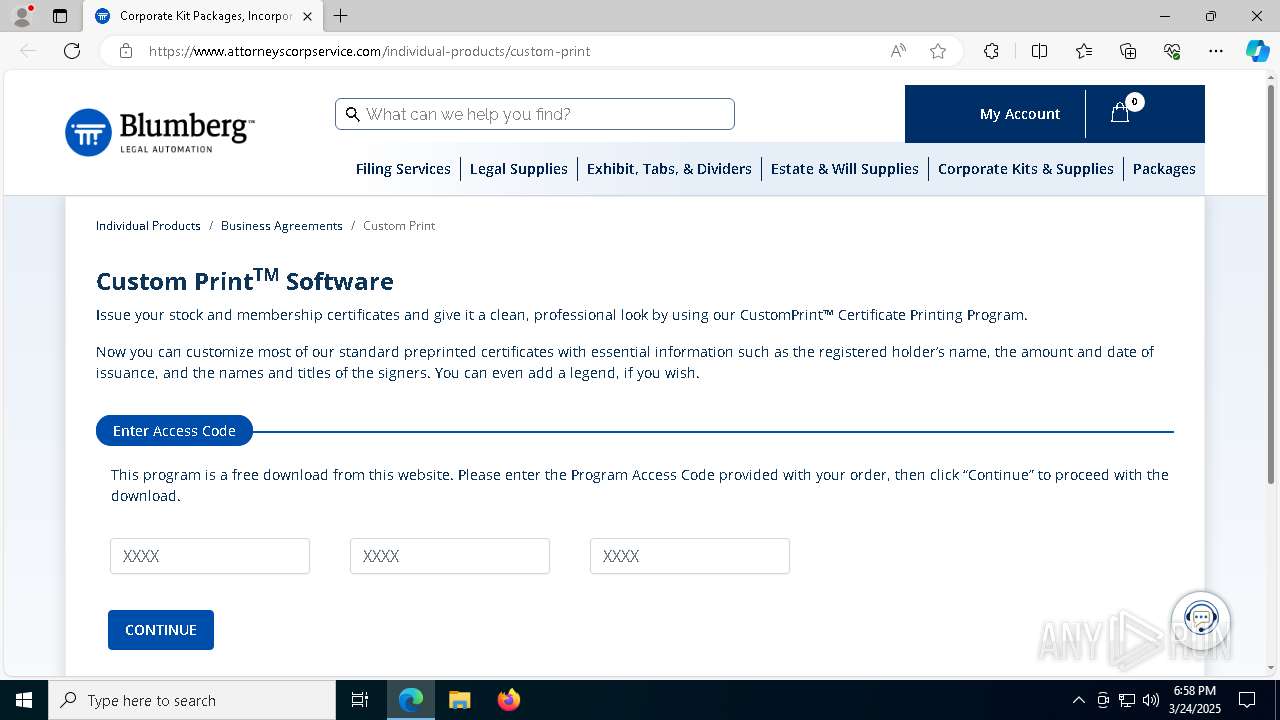1280x720 pixels.
Task: Reload the current page
Action: tap(72, 51)
